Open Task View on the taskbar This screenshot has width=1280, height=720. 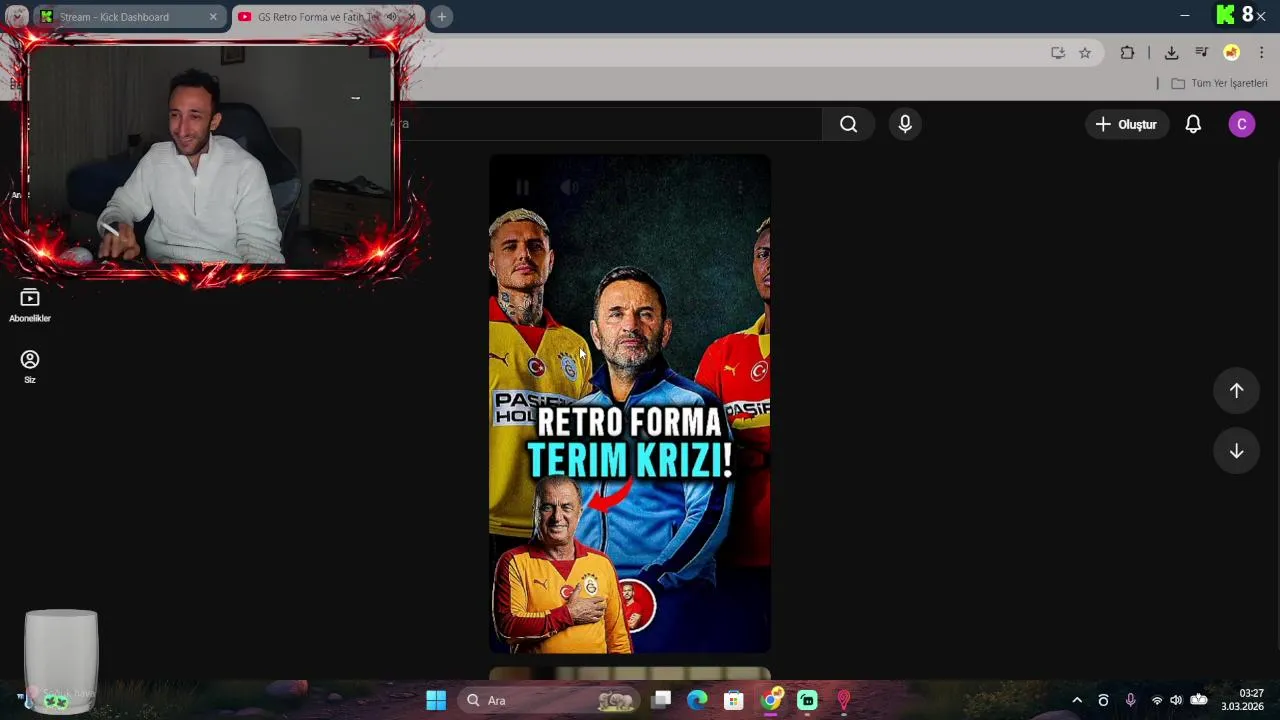click(x=661, y=700)
